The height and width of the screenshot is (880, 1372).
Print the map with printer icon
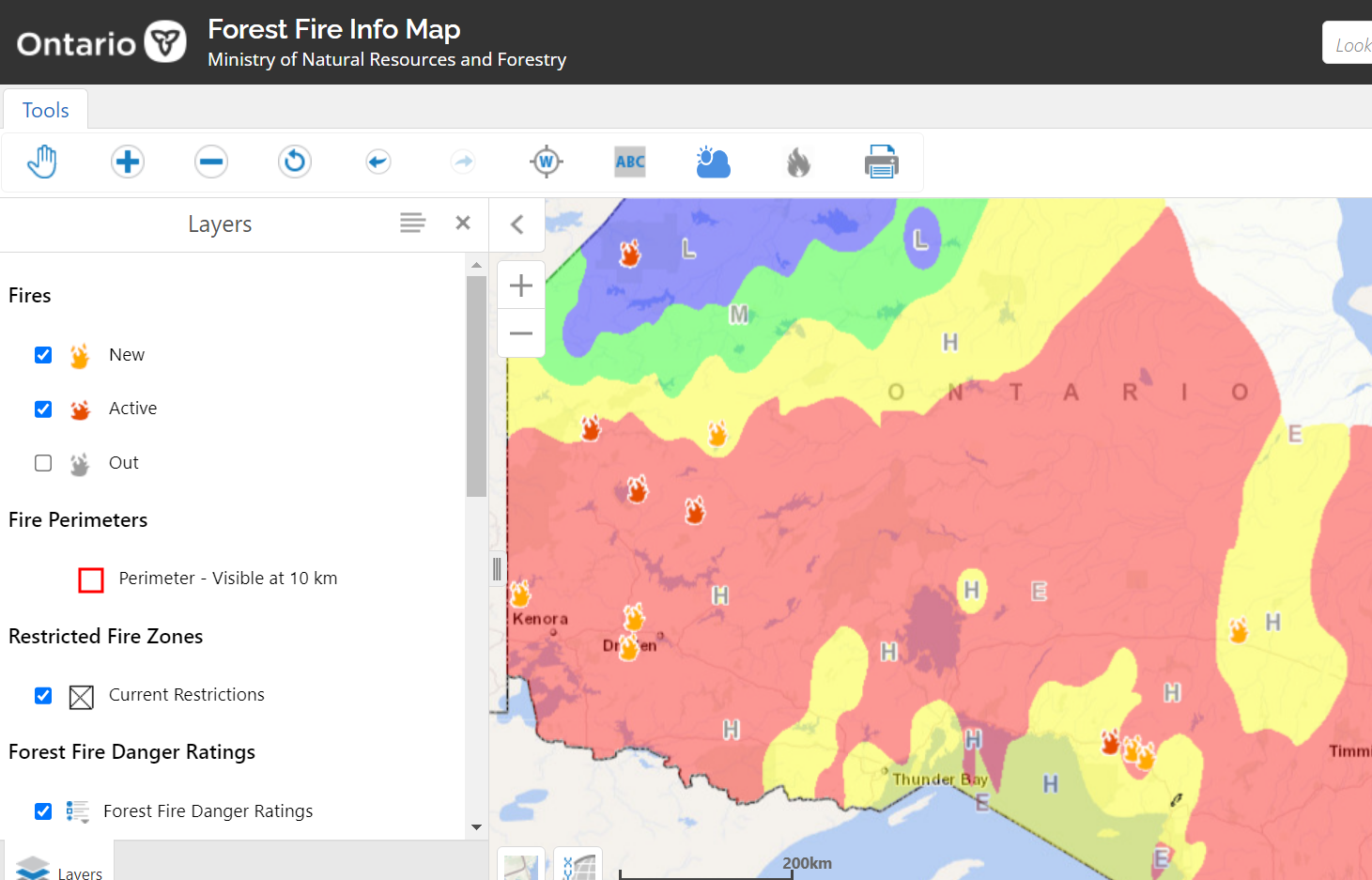882,162
